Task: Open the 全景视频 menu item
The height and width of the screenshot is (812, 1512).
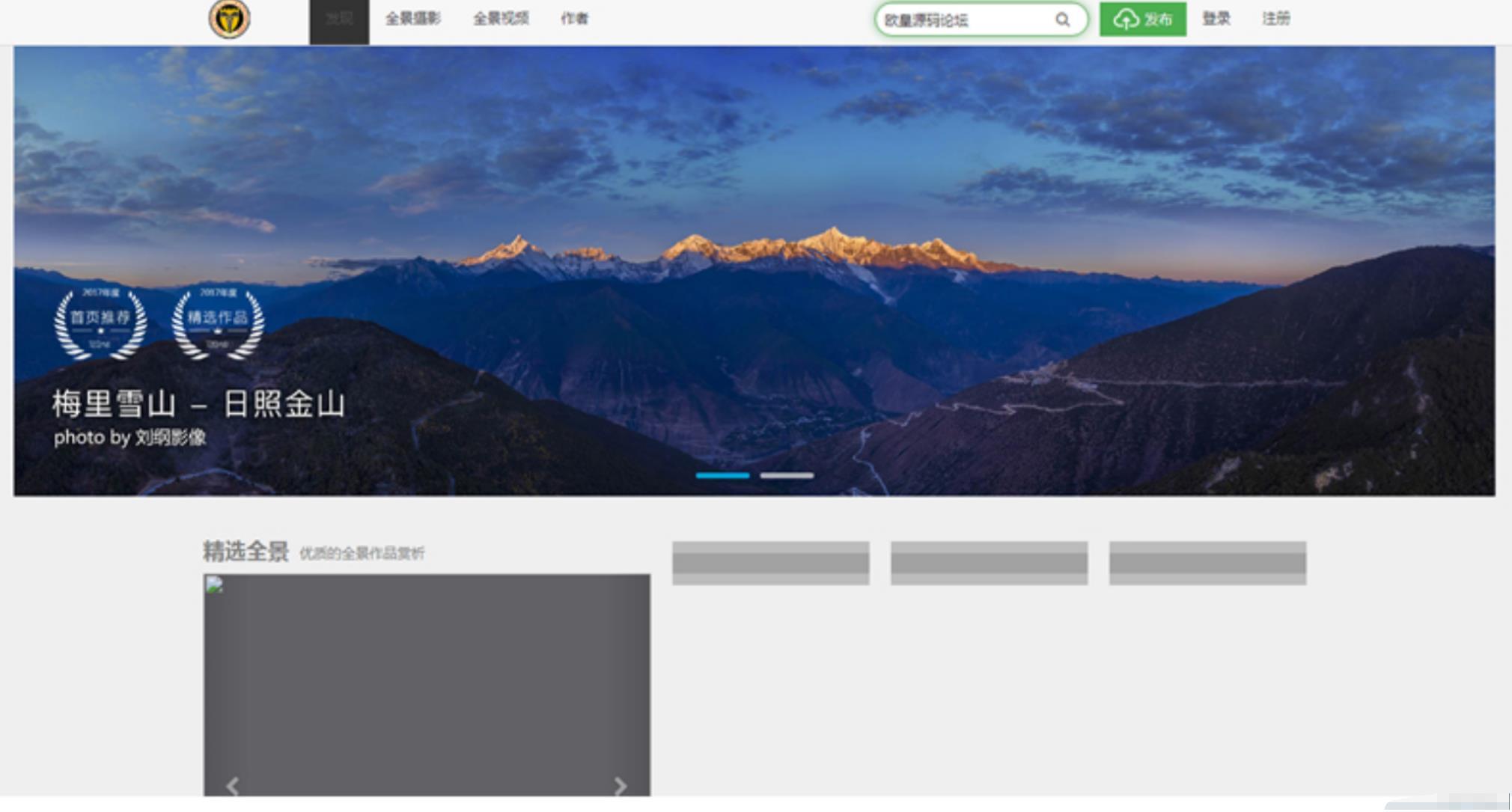Action: coord(501,19)
